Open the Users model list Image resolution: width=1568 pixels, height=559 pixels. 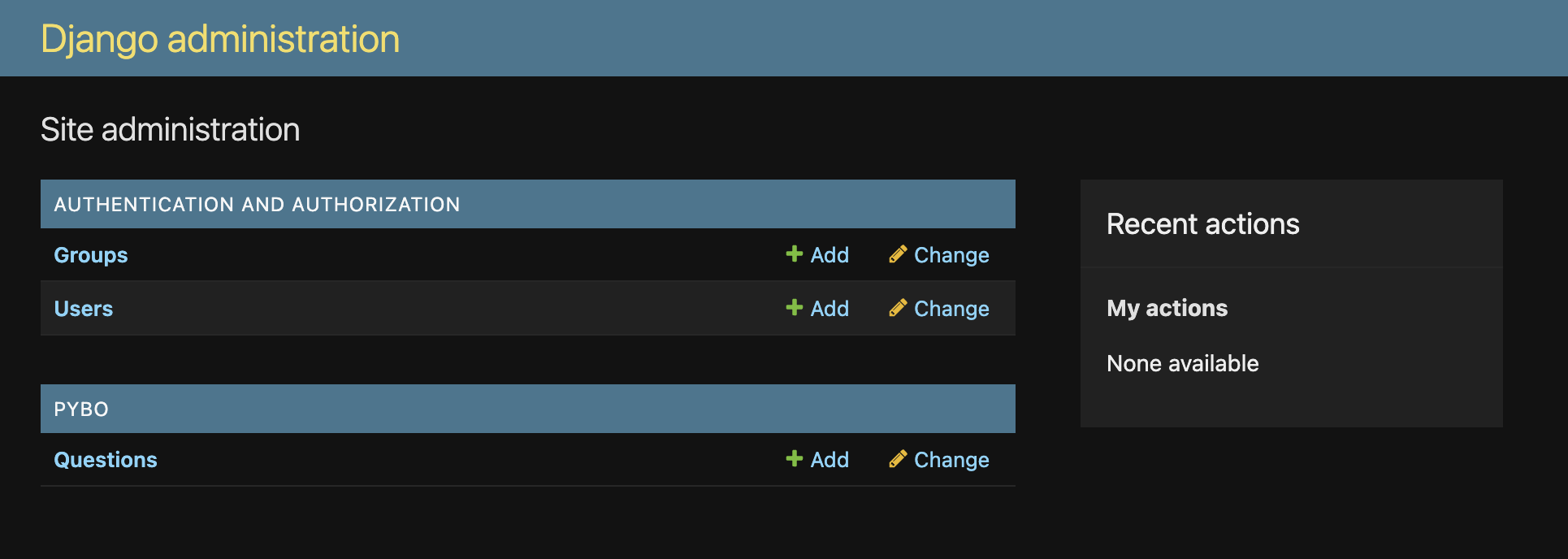tap(84, 309)
